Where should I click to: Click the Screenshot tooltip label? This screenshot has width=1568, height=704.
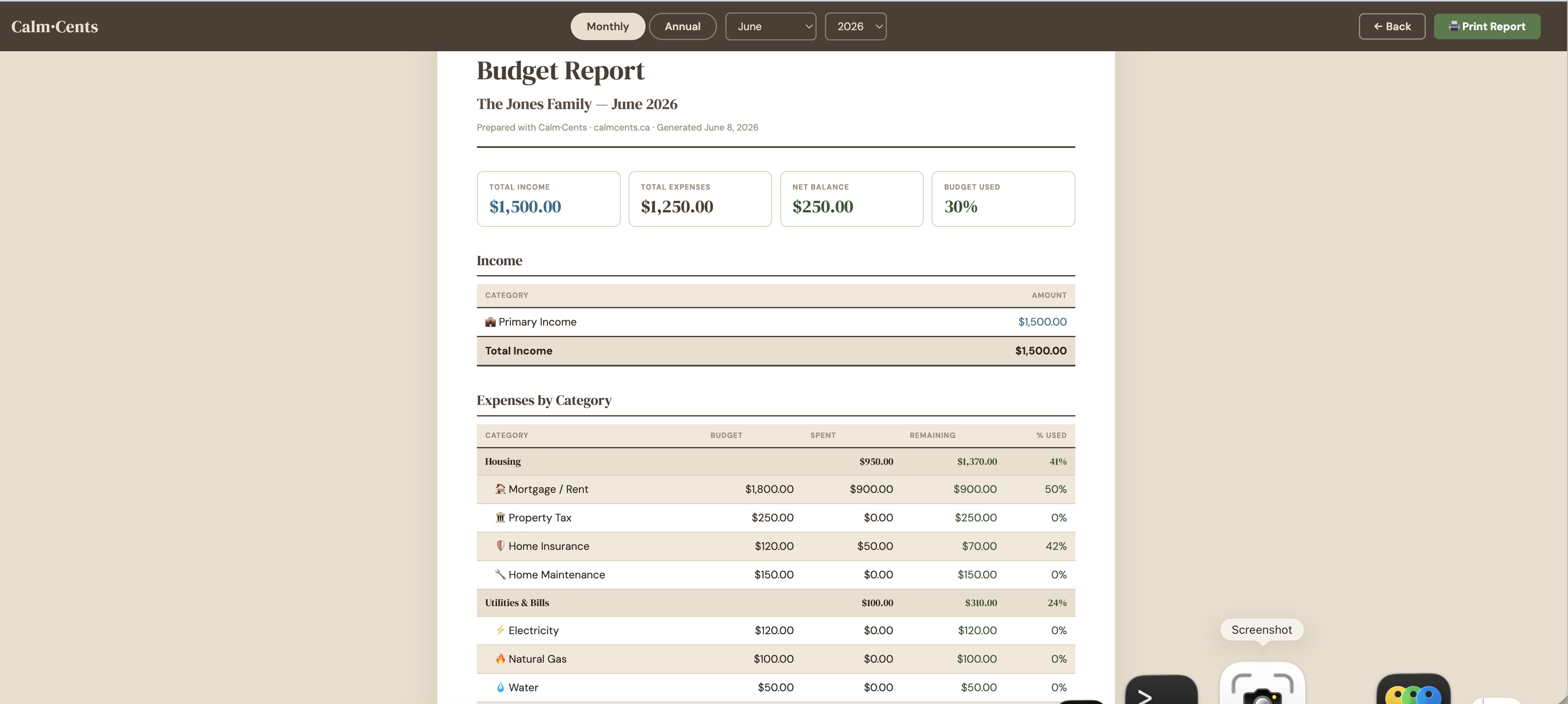click(x=1261, y=630)
